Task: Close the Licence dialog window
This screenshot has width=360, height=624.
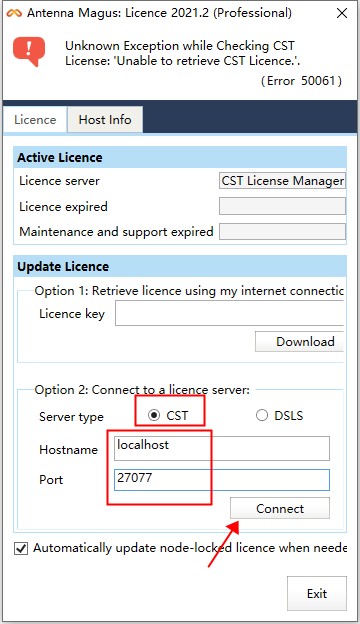Action: (342, 13)
